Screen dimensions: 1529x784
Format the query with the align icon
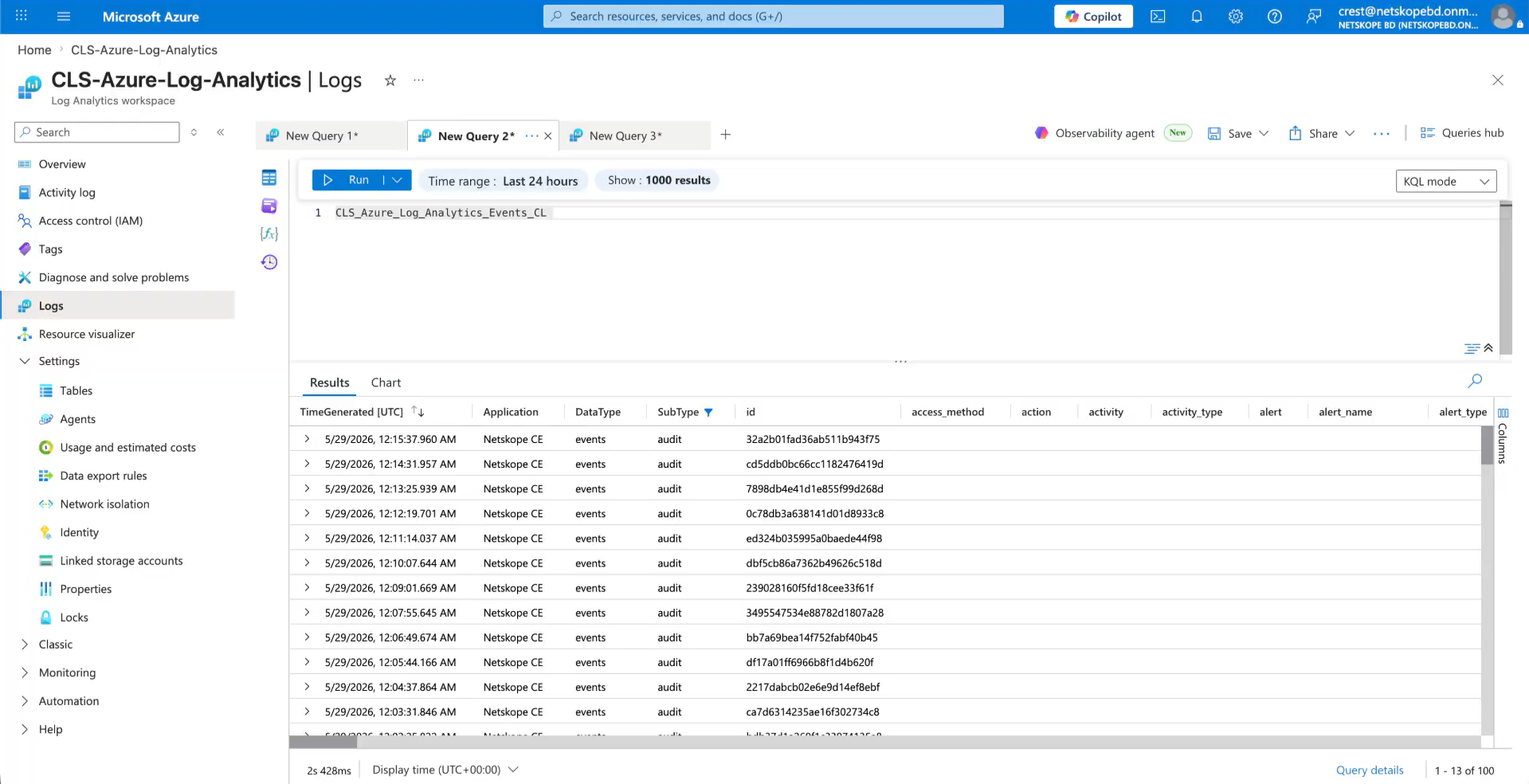pyautogui.click(x=1472, y=348)
